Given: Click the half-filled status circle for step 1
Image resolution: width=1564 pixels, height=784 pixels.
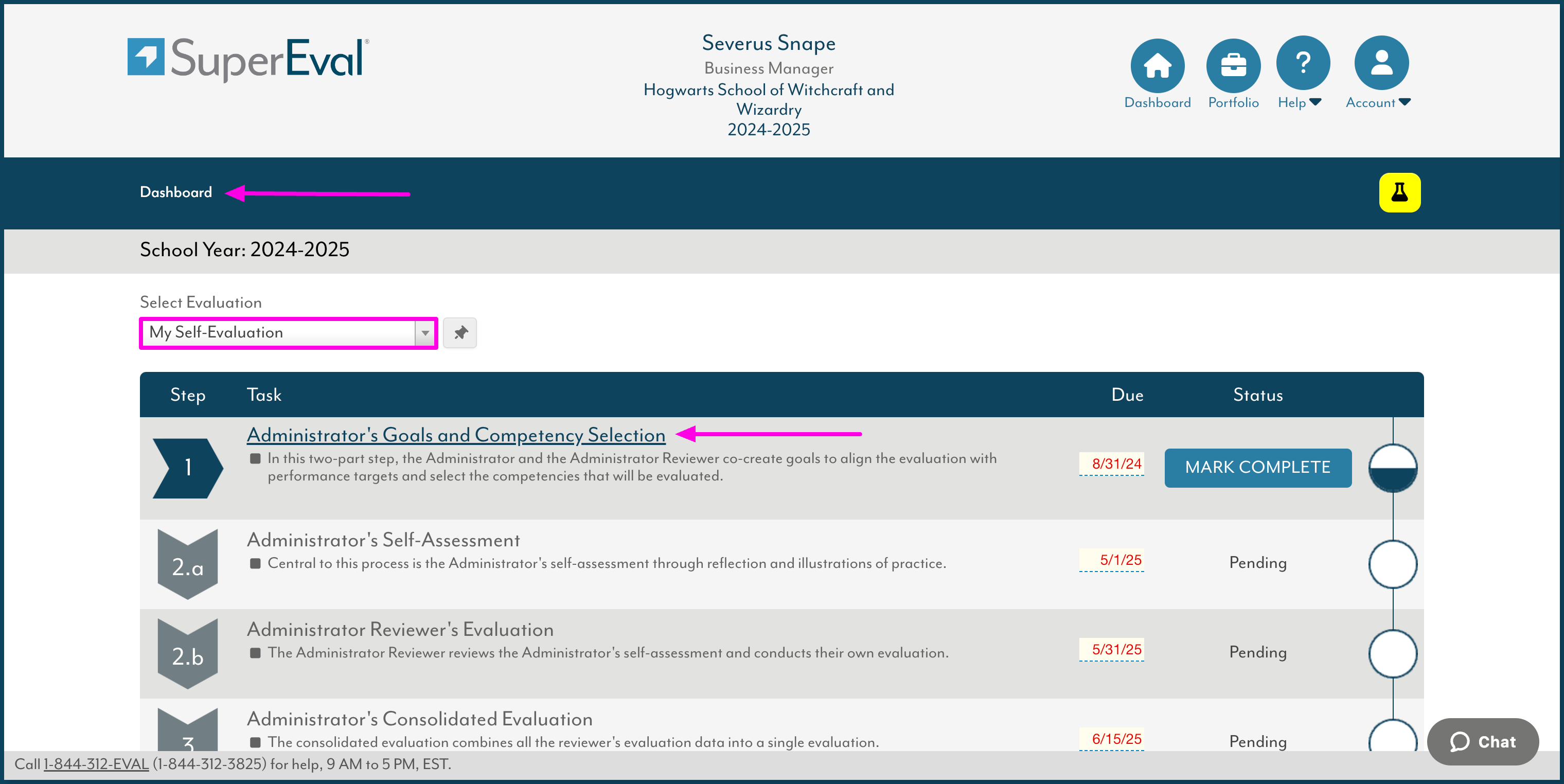Looking at the screenshot, I should click(1393, 468).
